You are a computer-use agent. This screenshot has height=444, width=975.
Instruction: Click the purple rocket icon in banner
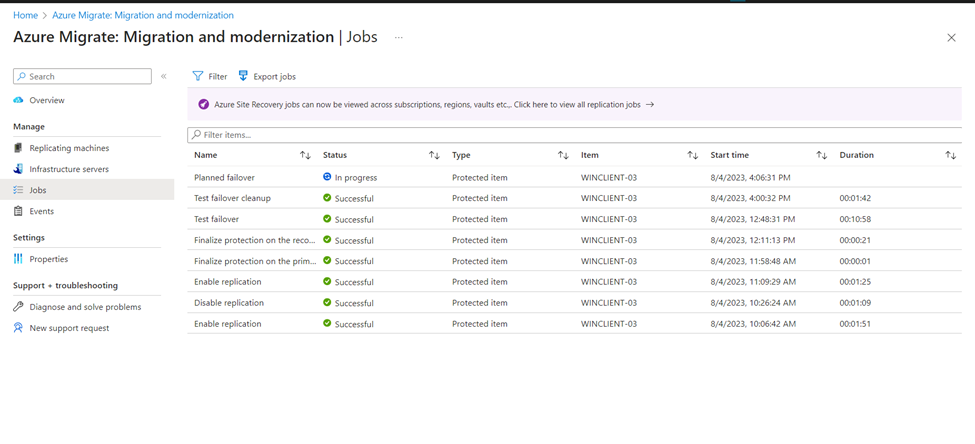203,104
